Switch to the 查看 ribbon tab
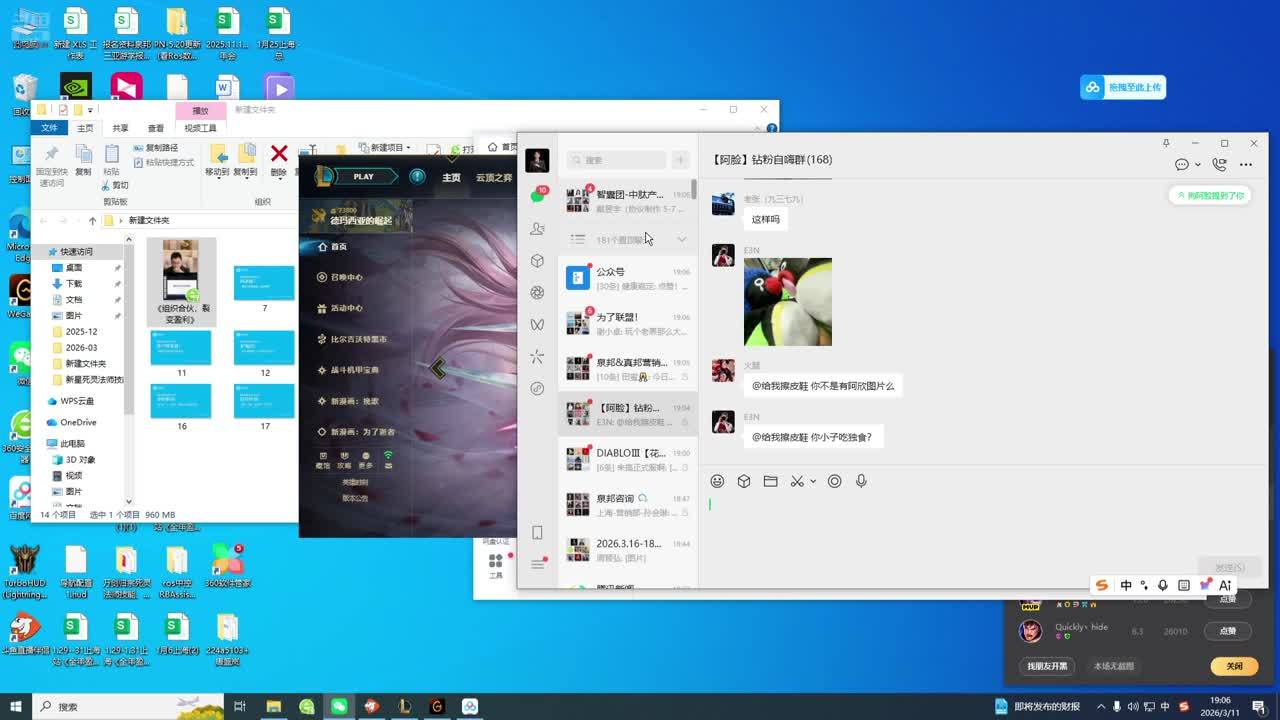 pos(156,128)
